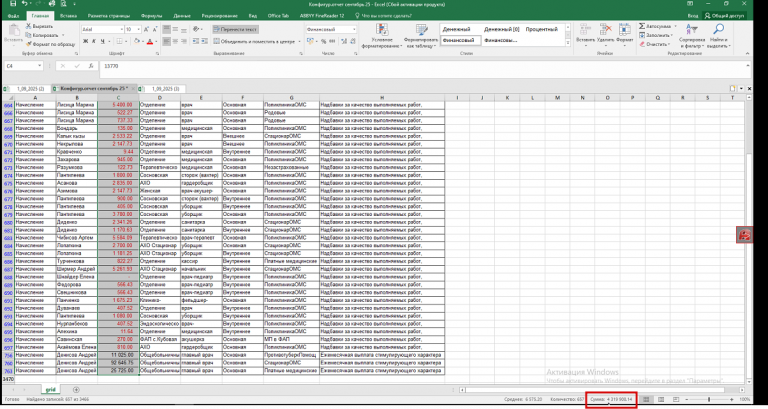
Task: Toggle italic formatting (К)
Action: pos(95,42)
